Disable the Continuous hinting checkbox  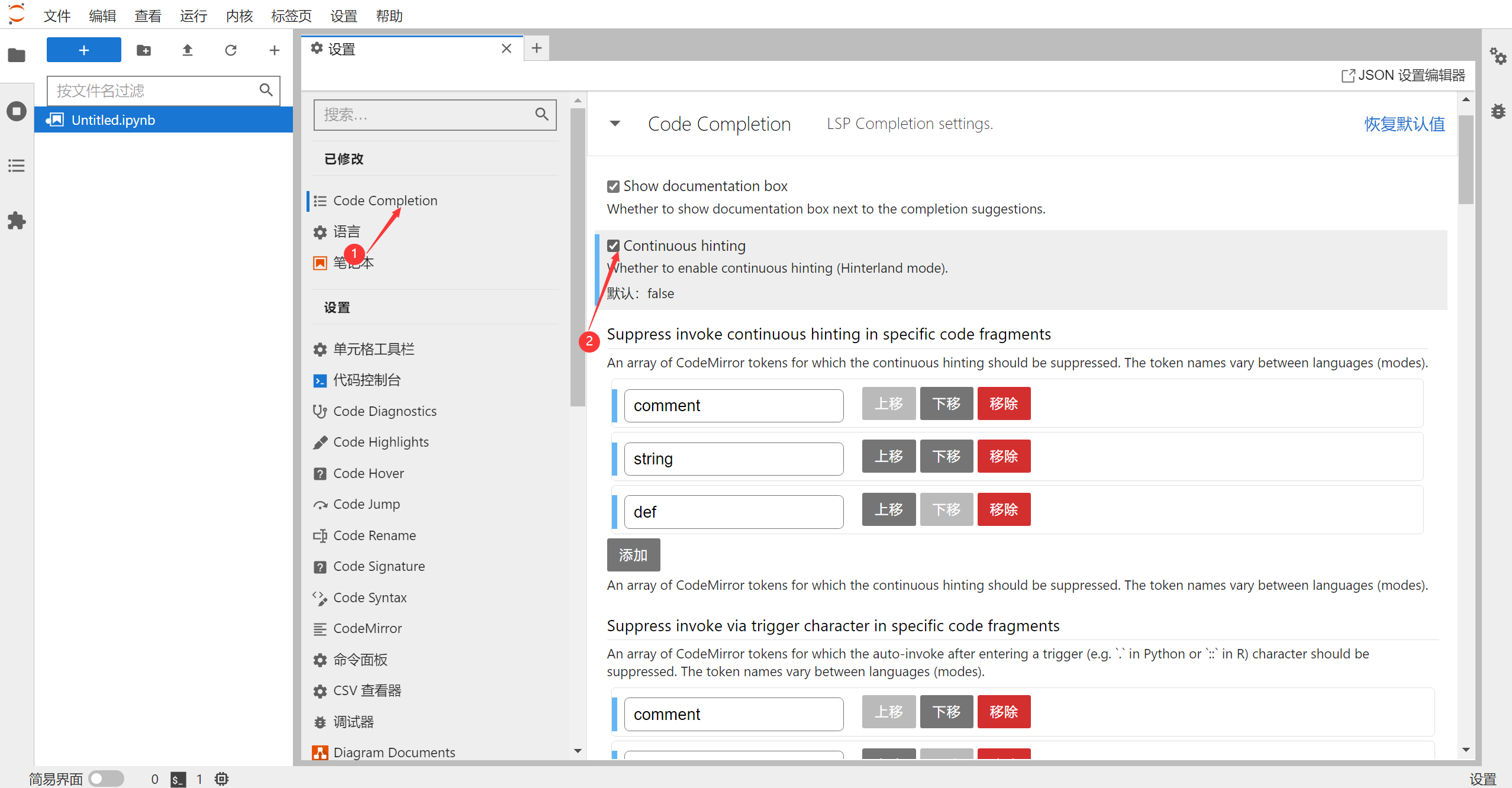[613, 246]
